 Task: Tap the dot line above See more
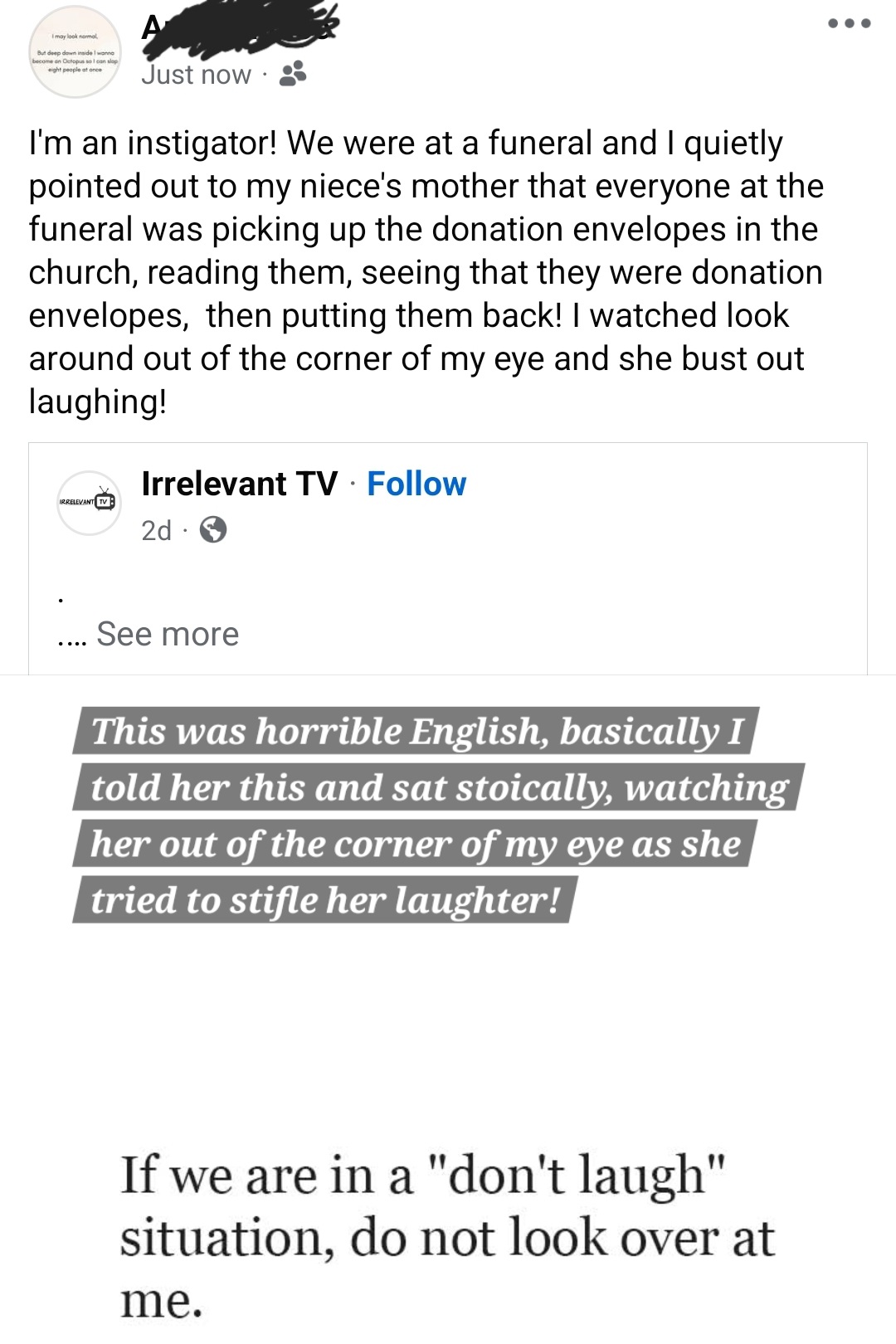point(62,598)
